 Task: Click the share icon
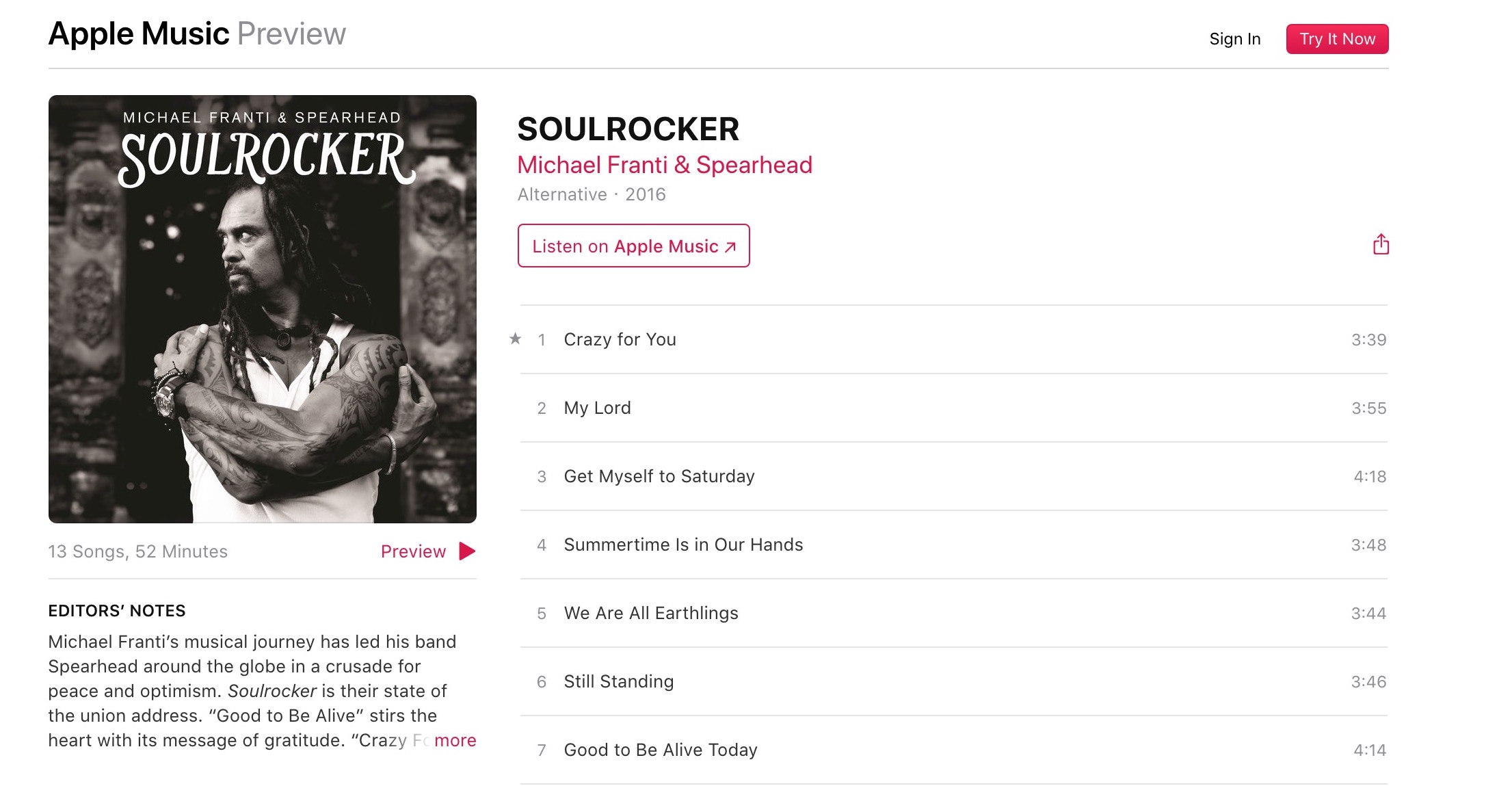1381,244
